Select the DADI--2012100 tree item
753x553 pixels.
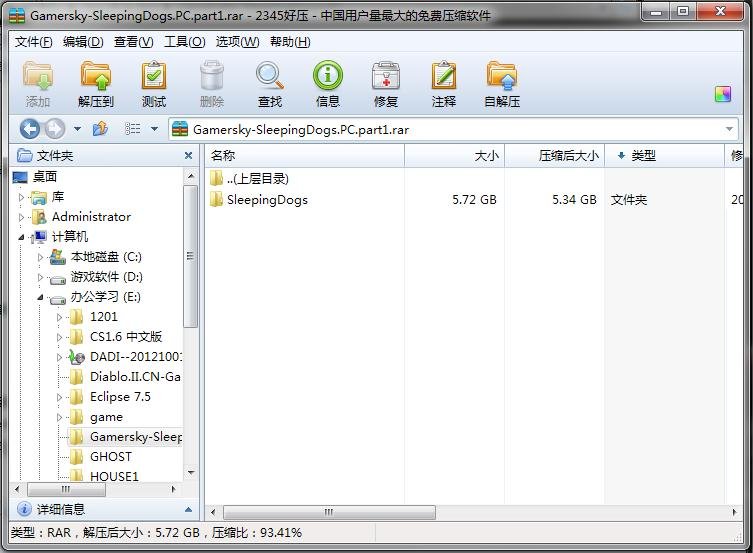(x=135, y=357)
